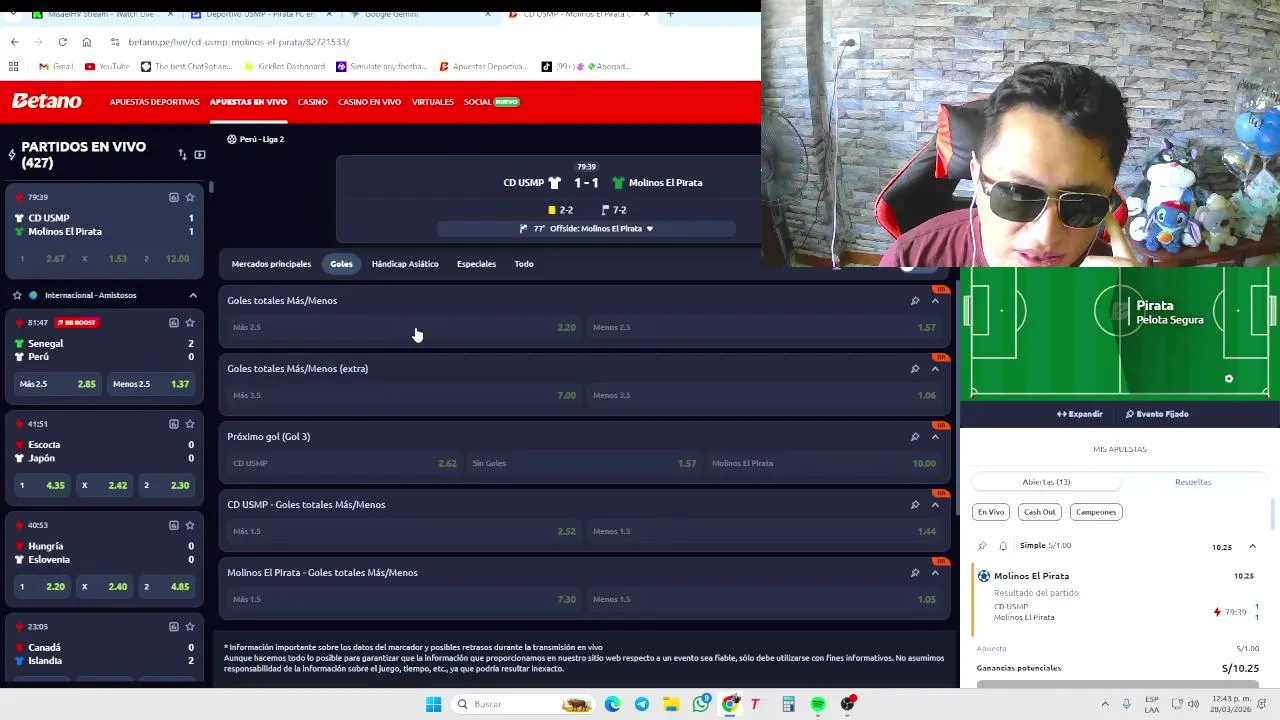Favorite the Senegal vs Perú match
This screenshot has width=1280, height=720.
tap(190, 322)
